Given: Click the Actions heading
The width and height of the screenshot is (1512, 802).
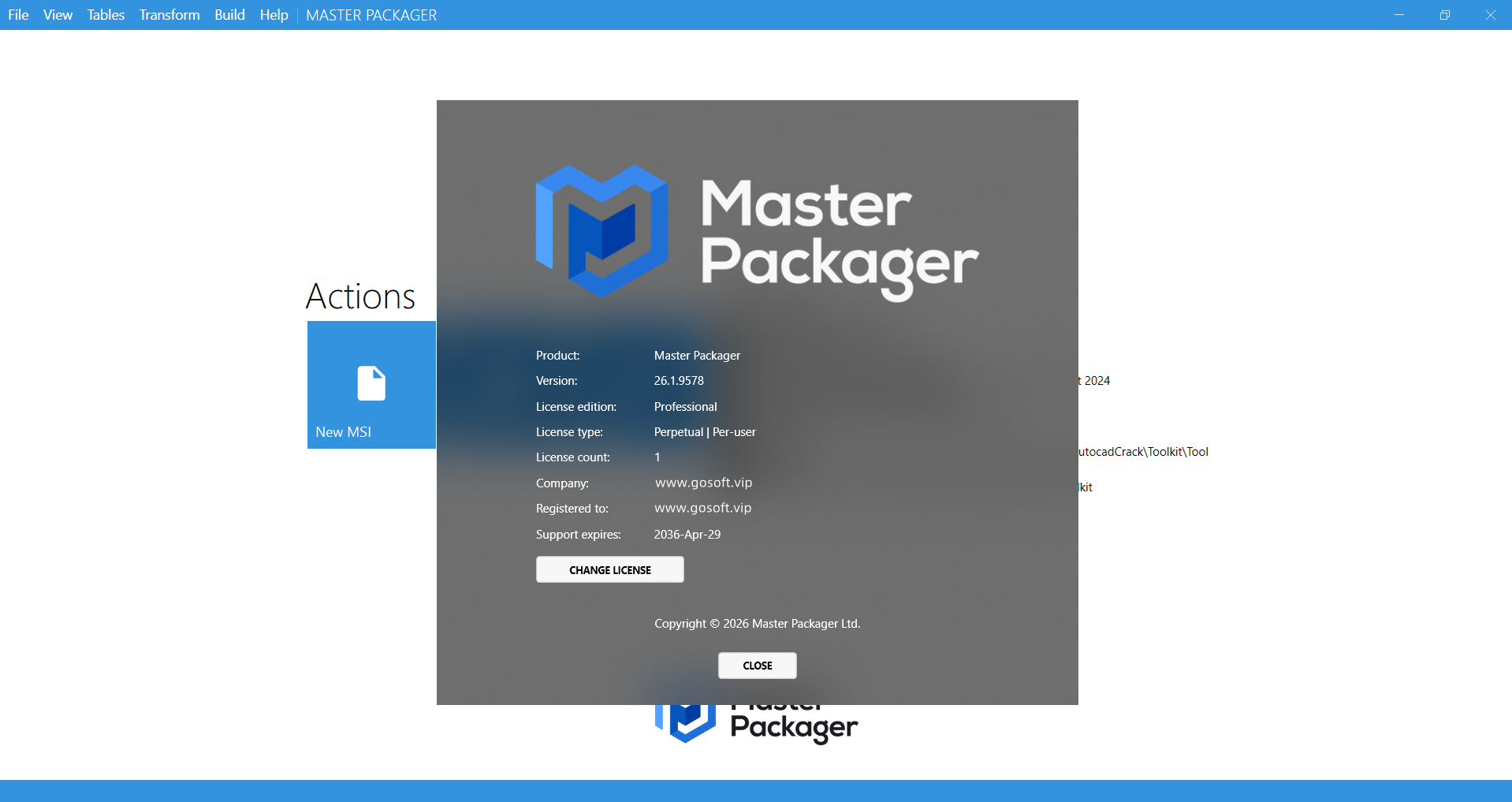Looking at the screenshot, I should (360, 297).
